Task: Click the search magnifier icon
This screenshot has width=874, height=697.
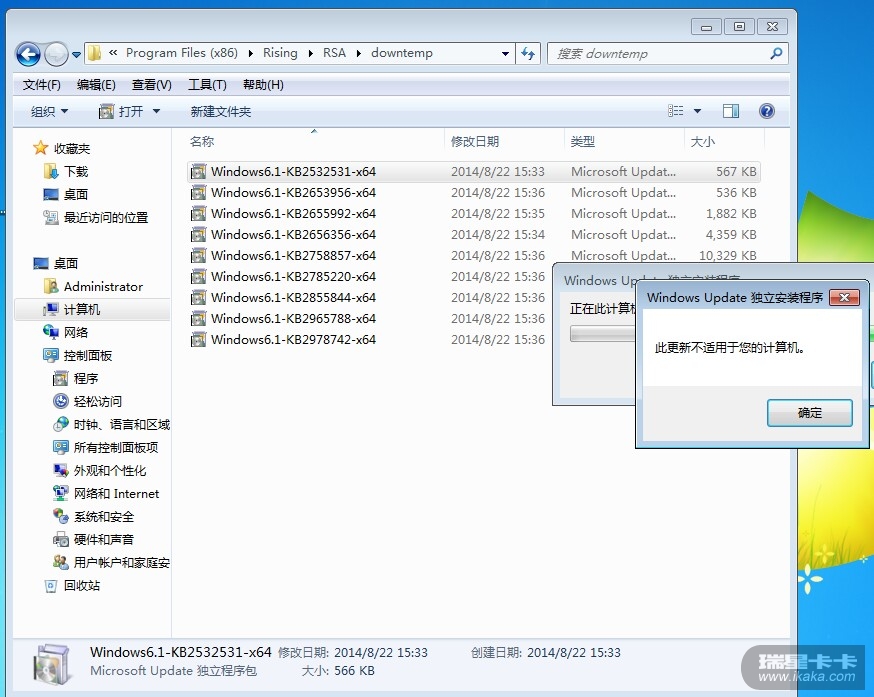Action: [x=776, y=54]
